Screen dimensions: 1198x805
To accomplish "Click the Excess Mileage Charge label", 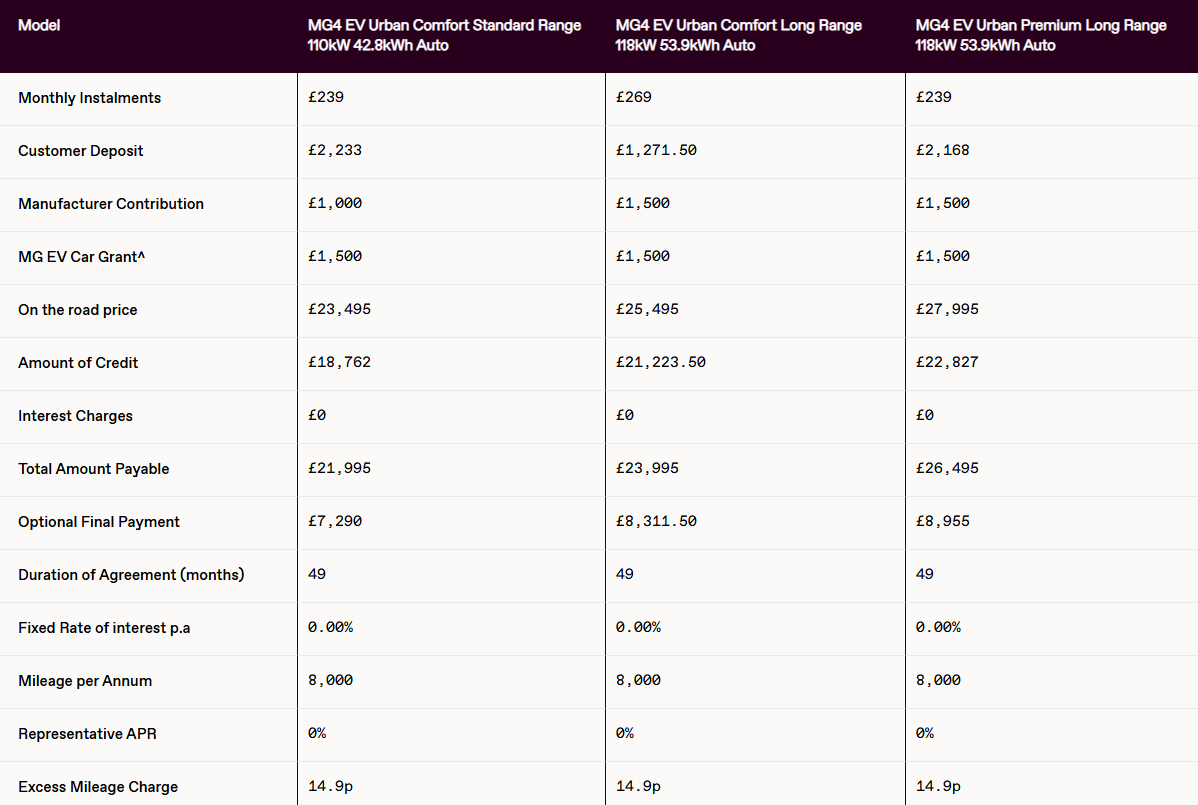I will point(98,787).
